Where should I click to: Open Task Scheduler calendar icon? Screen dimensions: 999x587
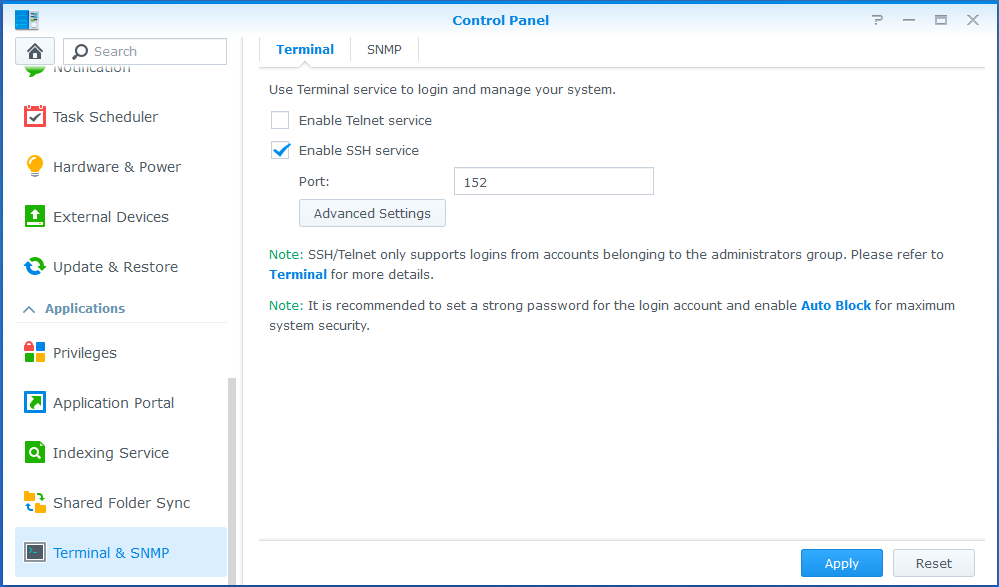34,117
